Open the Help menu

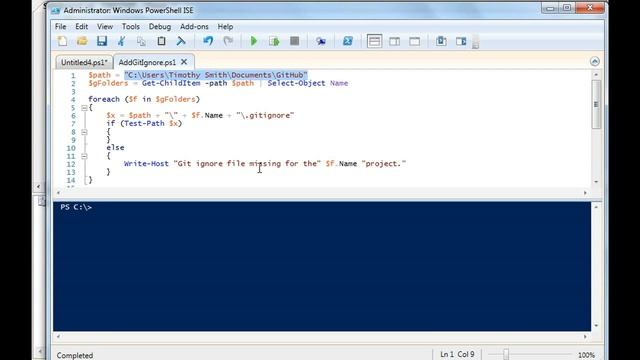225,27
